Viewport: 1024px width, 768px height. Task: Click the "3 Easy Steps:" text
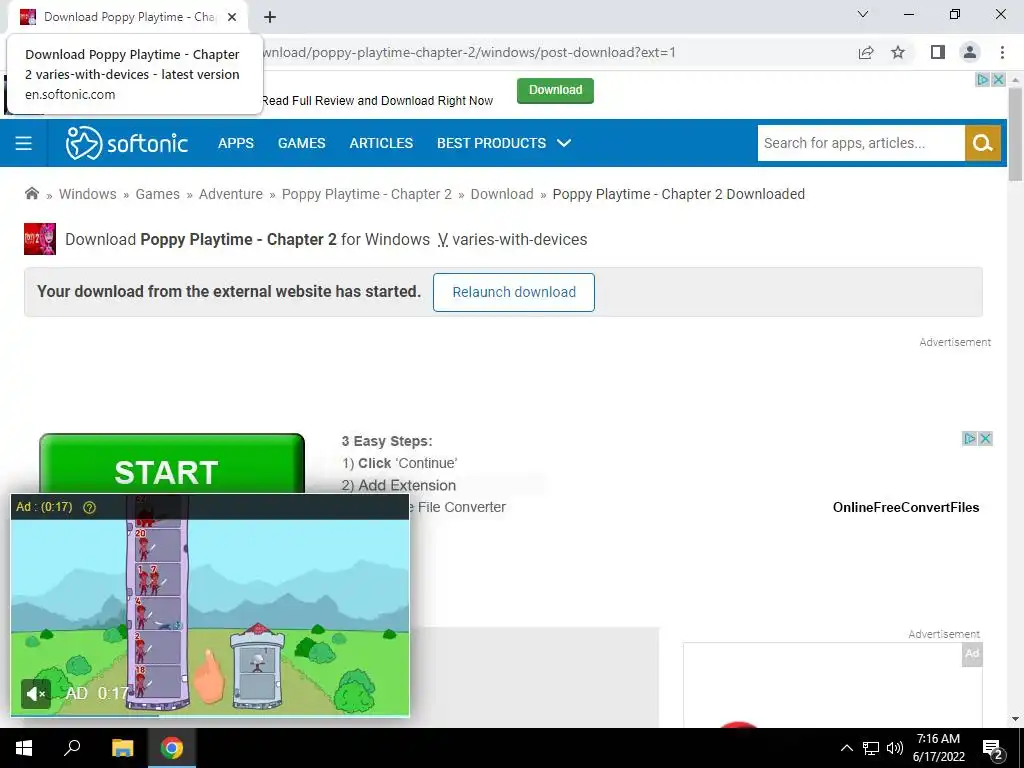coord(387,441)
